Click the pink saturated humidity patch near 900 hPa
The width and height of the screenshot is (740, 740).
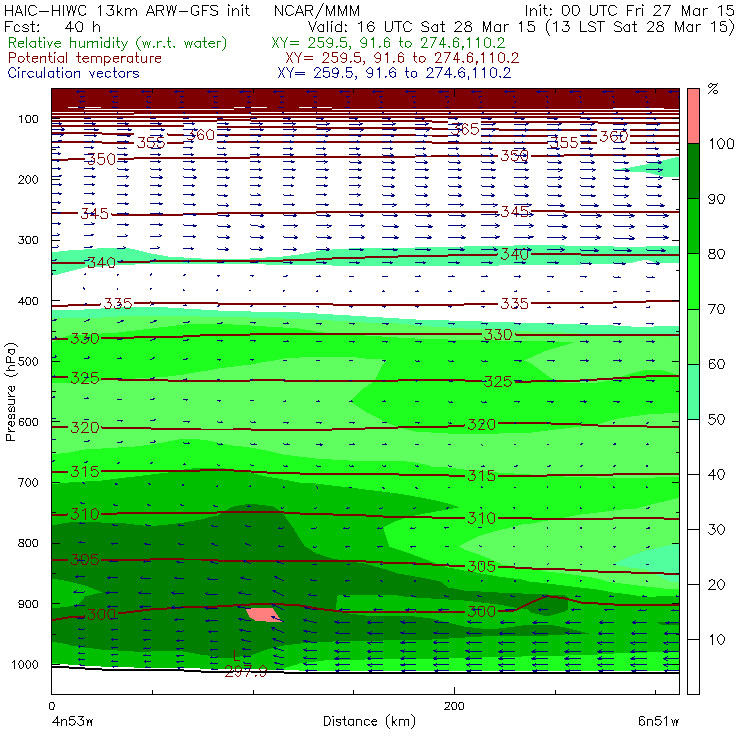click(x=264, y=614)
